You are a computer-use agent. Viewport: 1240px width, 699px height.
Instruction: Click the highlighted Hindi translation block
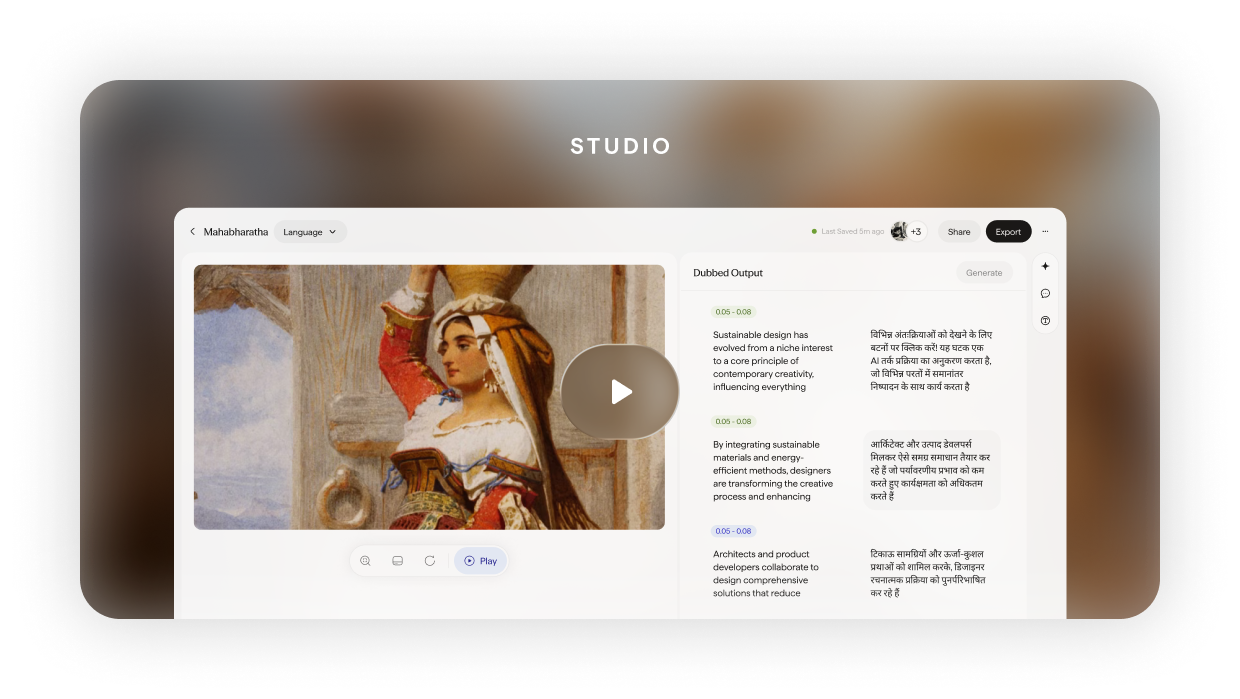[932, 470]
